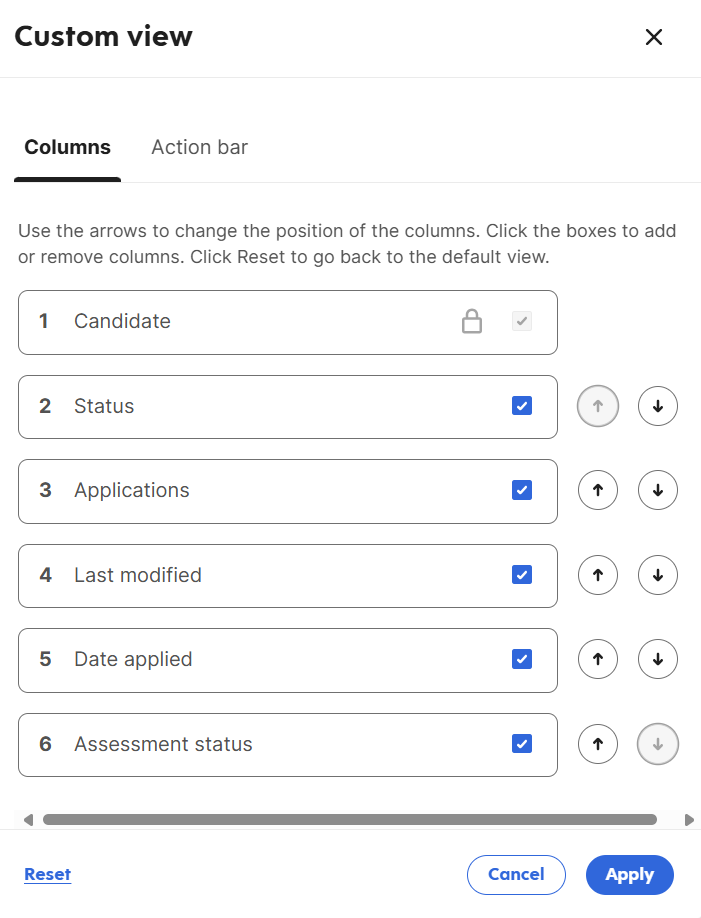This screenshot has width=701, height=918.
Task: Uncheck the Status column checkbox
Action: pos(522,406)
